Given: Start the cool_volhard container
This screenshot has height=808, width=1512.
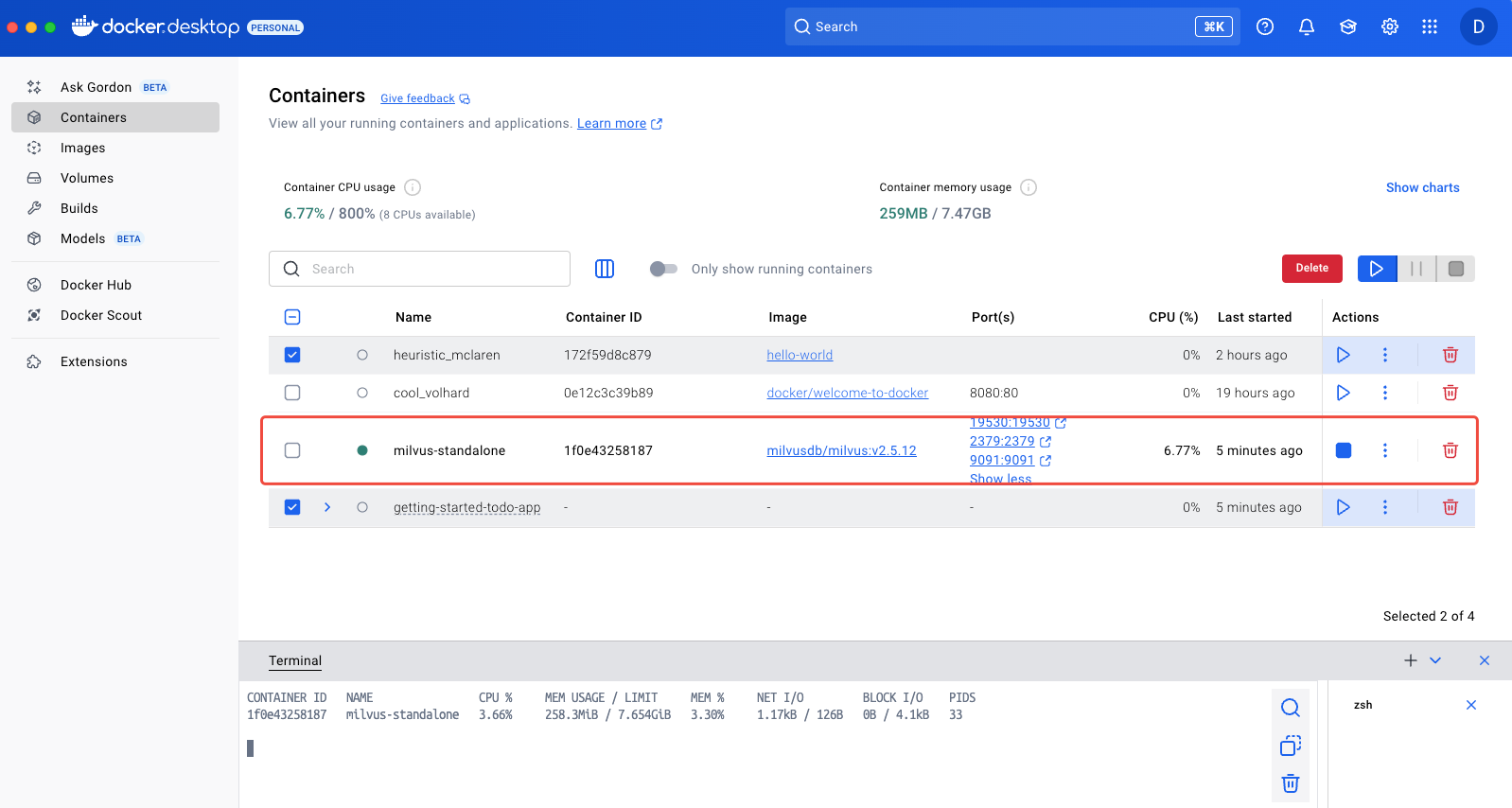Looking at the screenshot, I should coord(1343,393).
